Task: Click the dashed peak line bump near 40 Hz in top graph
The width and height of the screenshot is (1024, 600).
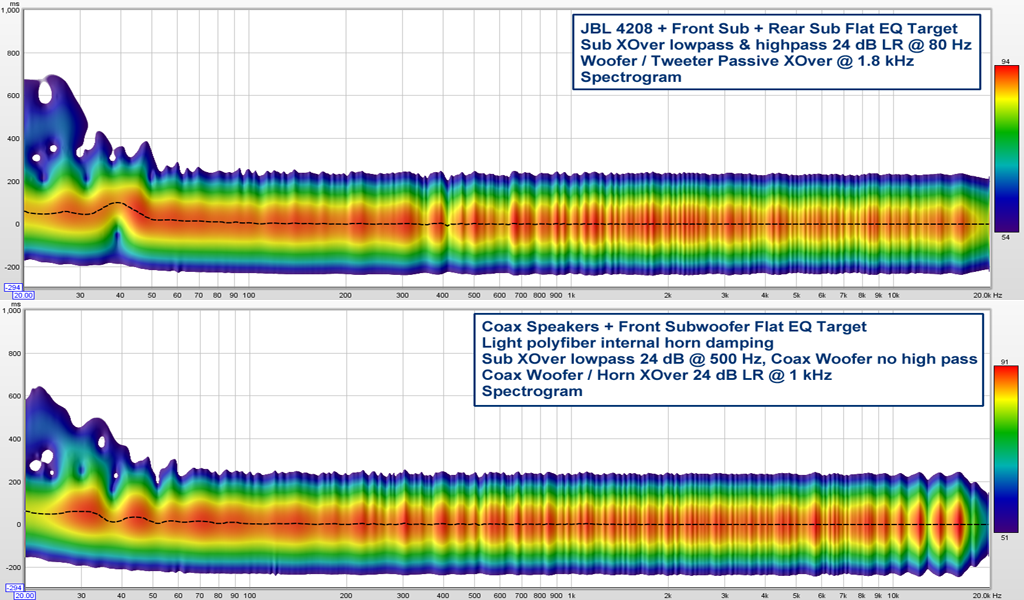Action: pos(118,203)
